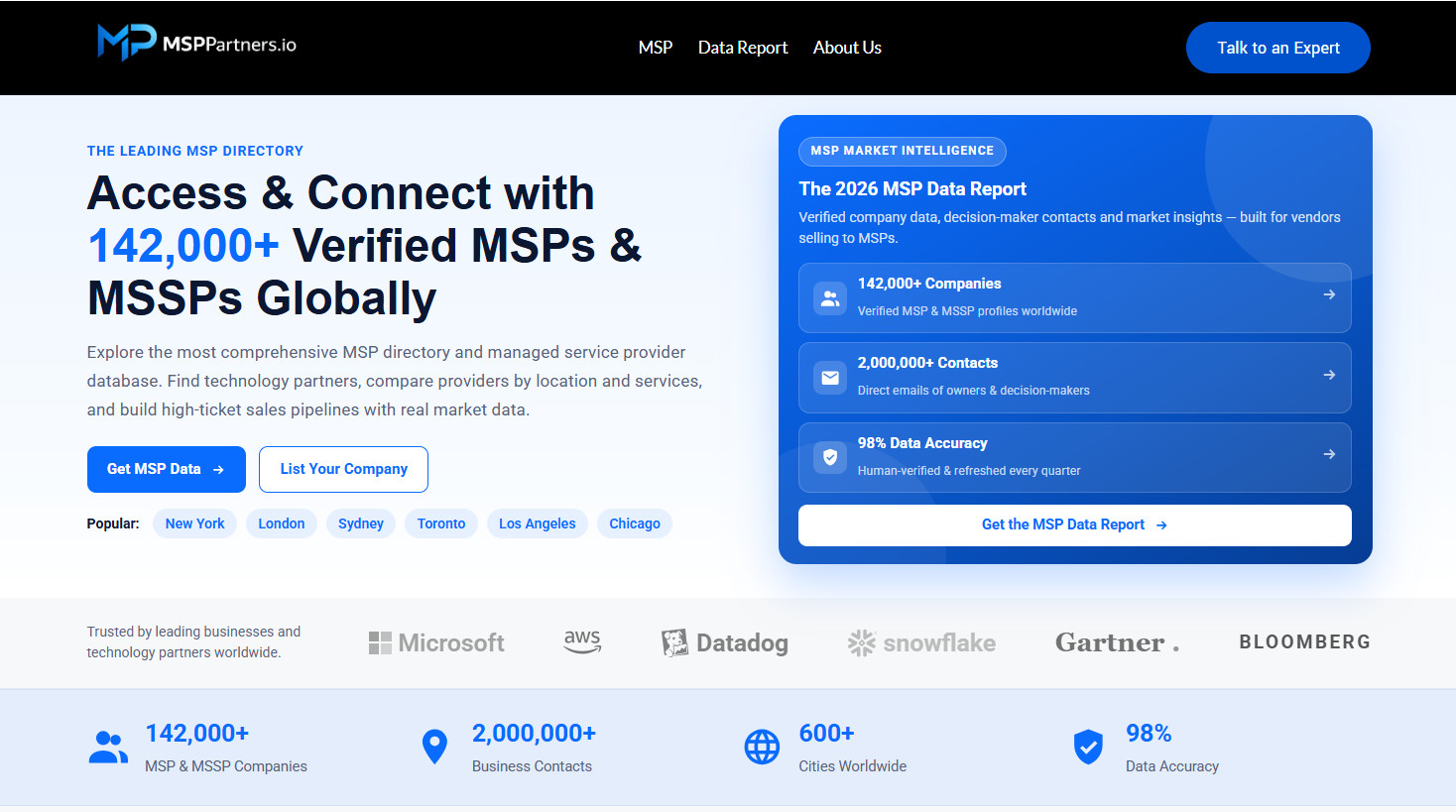Click the shield icon beside 98% Data Accuracy card
The height and width of the screenshot is (812, 1456).
tap(830, 457)
